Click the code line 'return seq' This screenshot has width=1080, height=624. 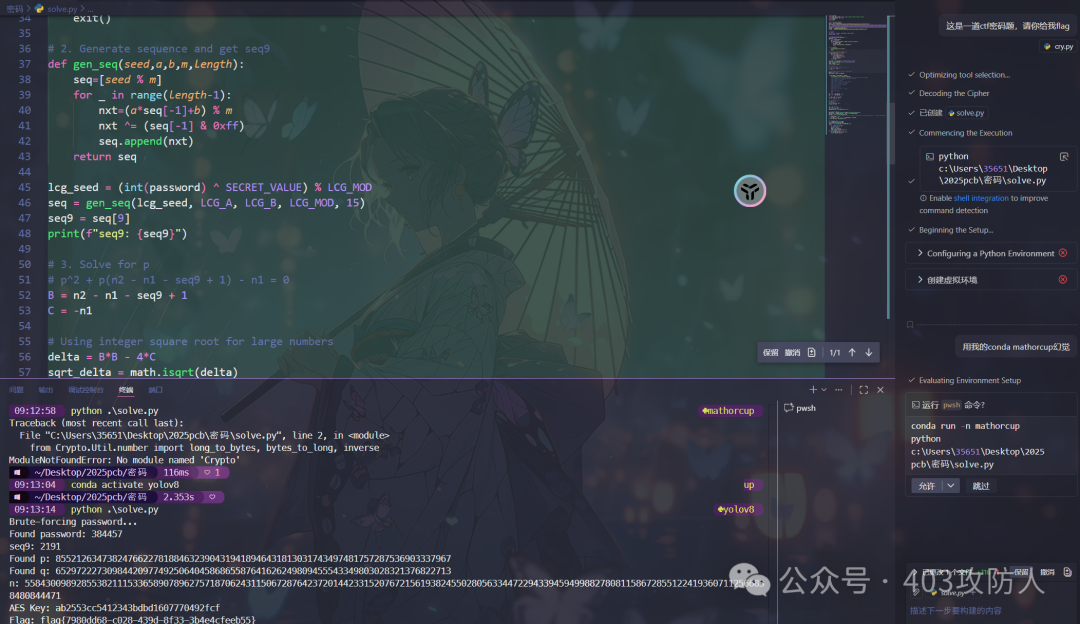(x=105, y=157)
